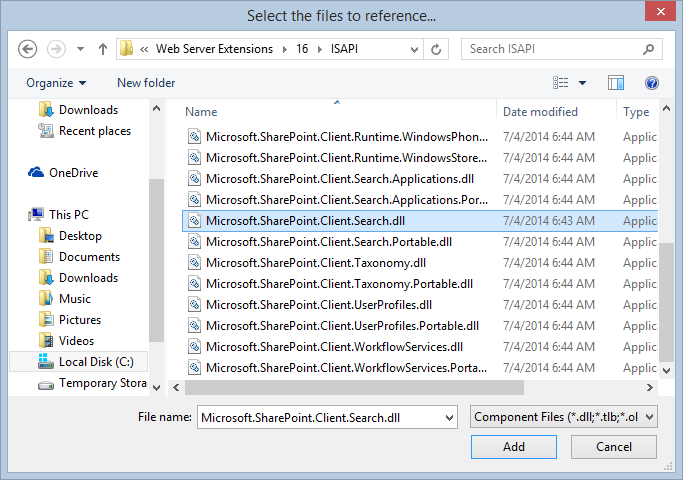Click file list scroll up arrow
This screenshot has width=683, height=480.
coord(666,108)
